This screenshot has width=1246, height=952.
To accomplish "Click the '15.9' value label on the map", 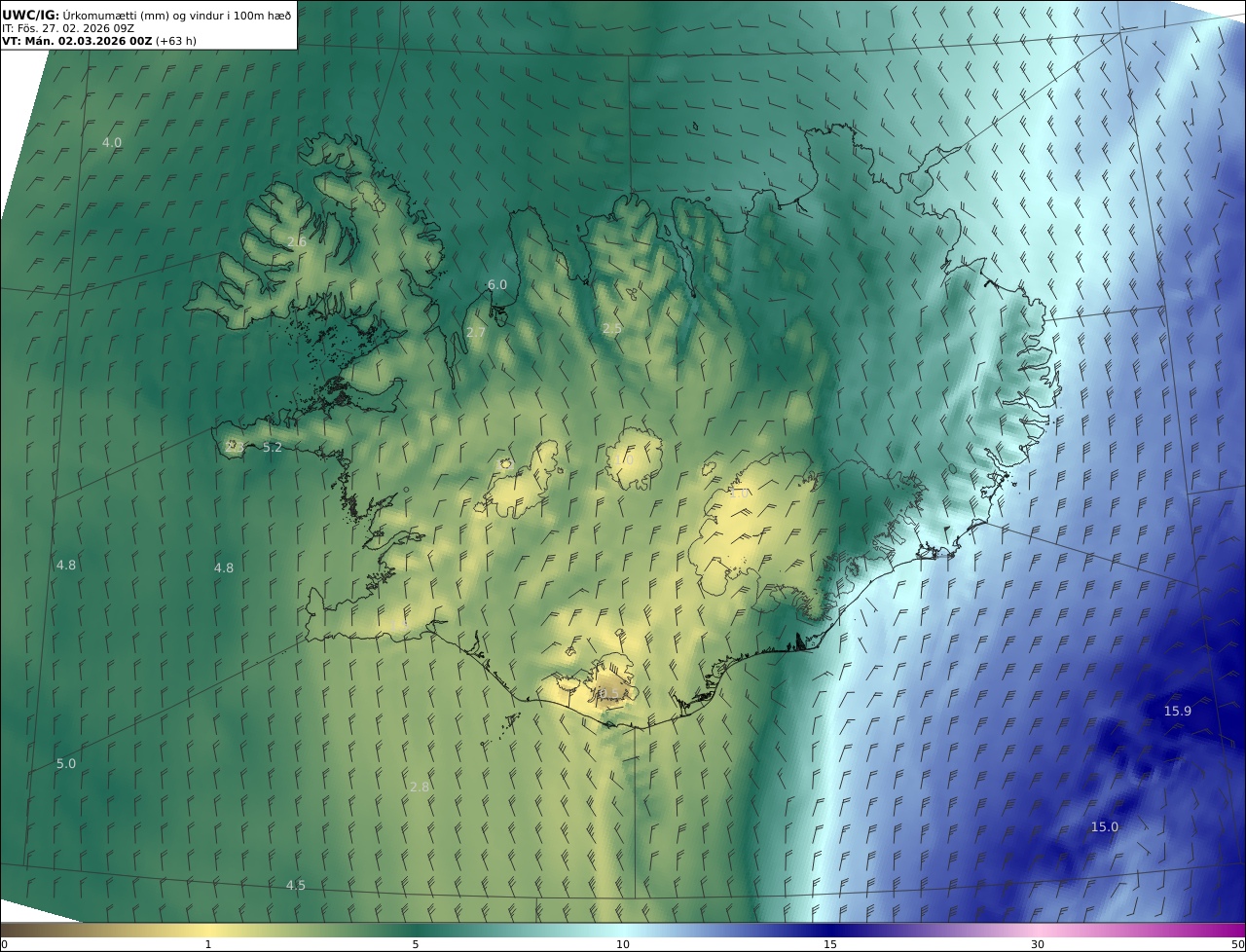I will [1178, 711].
